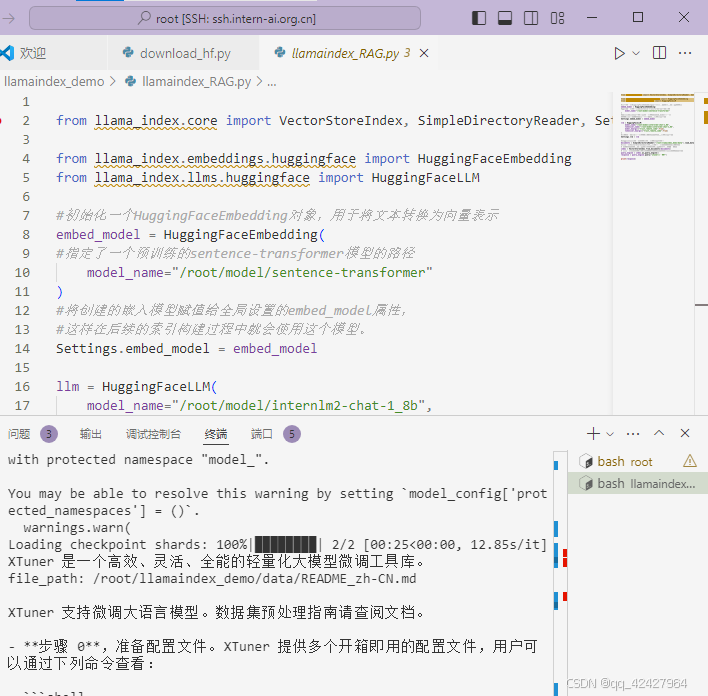Image resolution: width=708 pixels, height=696 pixels.
Task: Click the VS Code logo on welcome tab
Action: click(x=7, y=53)
